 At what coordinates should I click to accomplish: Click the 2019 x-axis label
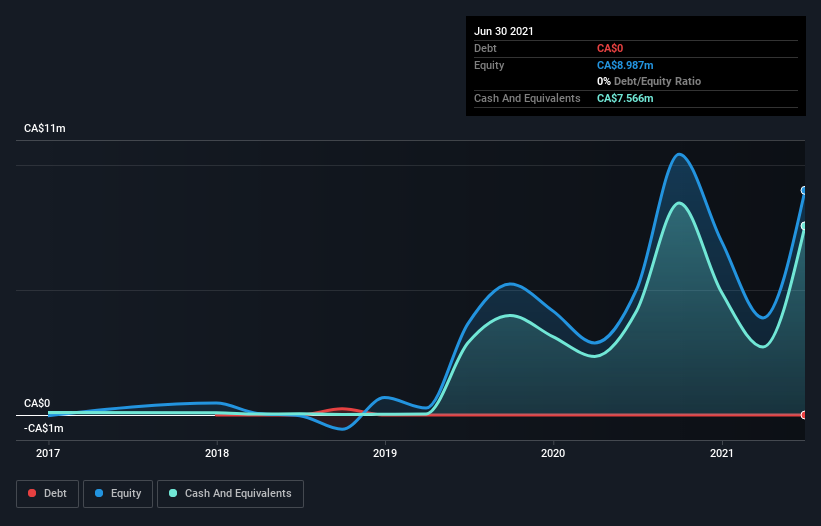click(x=385, y=453)
